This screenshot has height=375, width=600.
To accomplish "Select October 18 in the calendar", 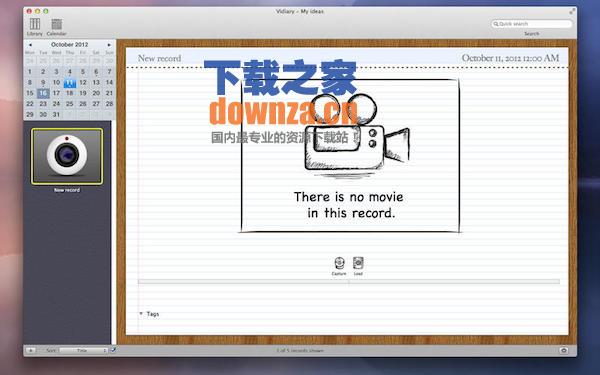I will pyautogui.click(x=70, y=93).
